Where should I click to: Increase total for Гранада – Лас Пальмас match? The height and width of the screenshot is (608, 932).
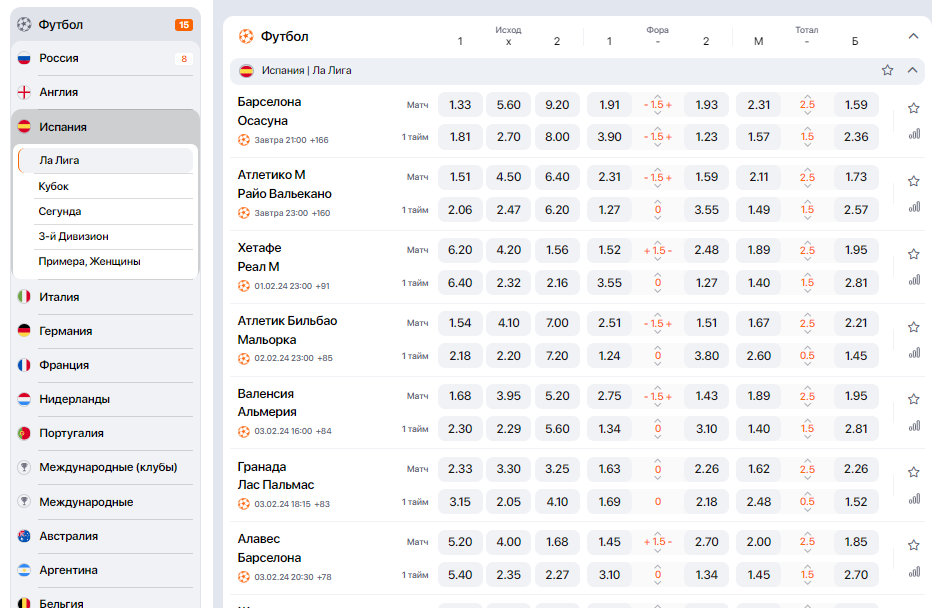[807, 461]
